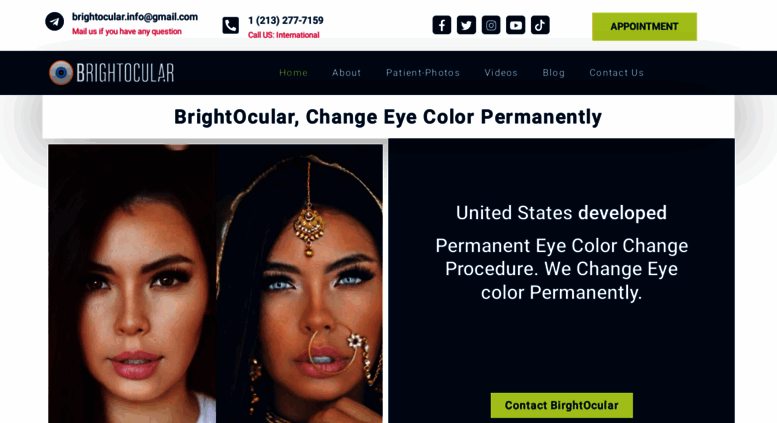Click the Contact BirghtOcular button

pyautogui.click(x=561, y=405)
